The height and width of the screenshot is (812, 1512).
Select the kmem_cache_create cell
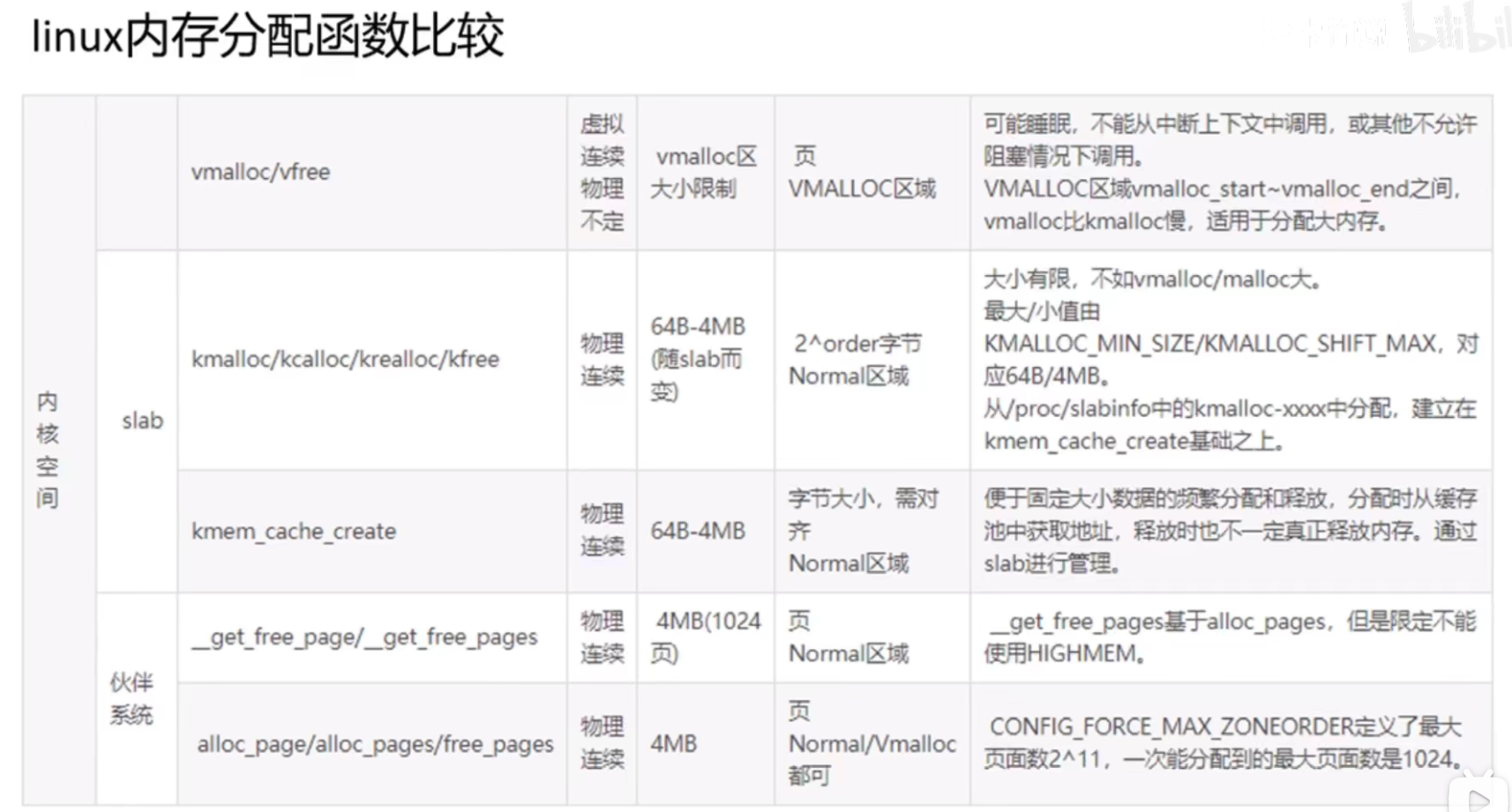[x=294, y=532]
